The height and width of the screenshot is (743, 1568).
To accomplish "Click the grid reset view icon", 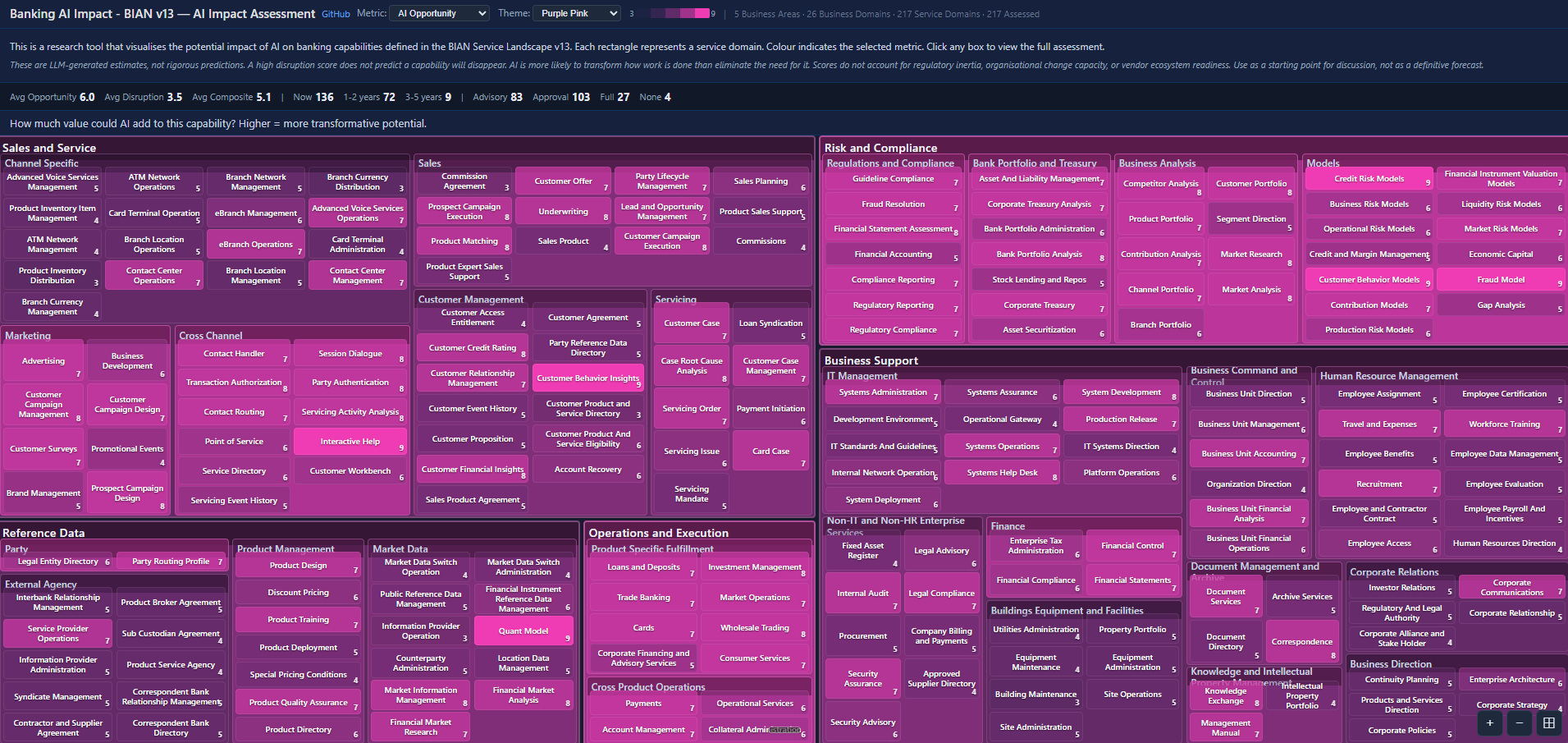I will 1548,723.
